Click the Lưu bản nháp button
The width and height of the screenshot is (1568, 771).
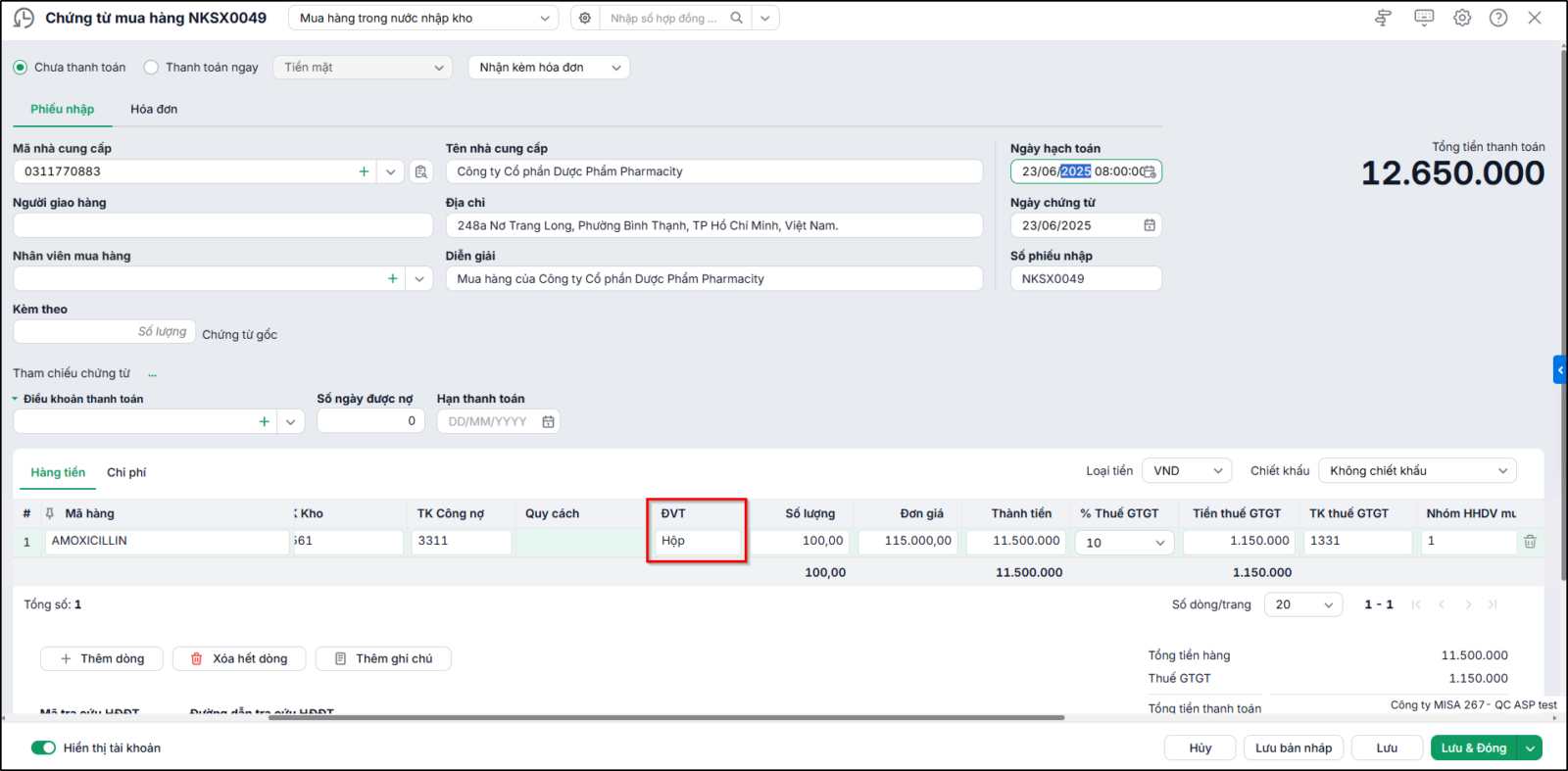1294,747
